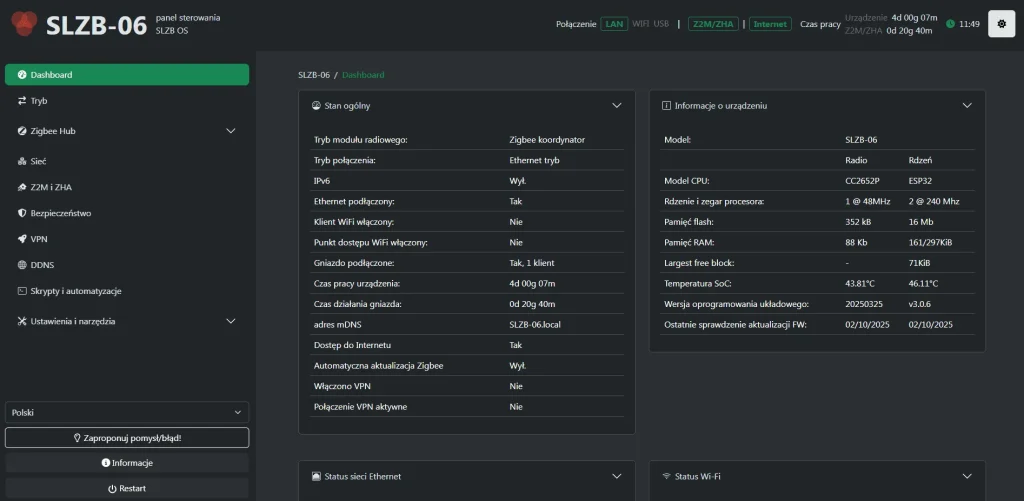
Task: Open the Dashboard sidebar item
Action: 127,75
